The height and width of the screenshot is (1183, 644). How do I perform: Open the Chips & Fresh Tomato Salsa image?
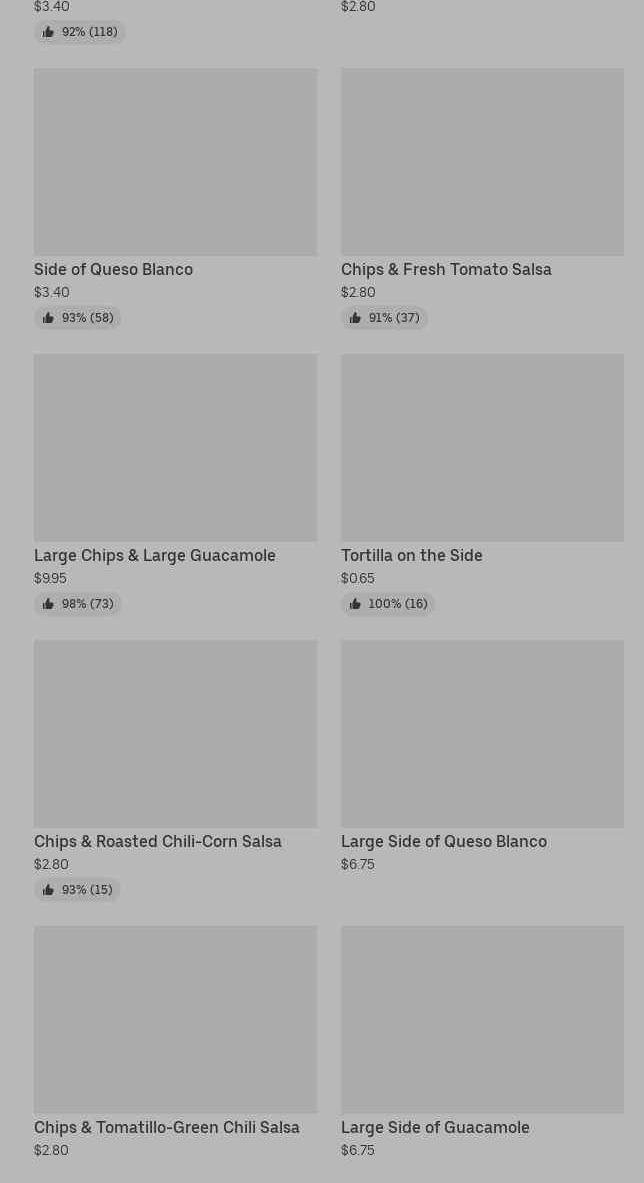482,162
